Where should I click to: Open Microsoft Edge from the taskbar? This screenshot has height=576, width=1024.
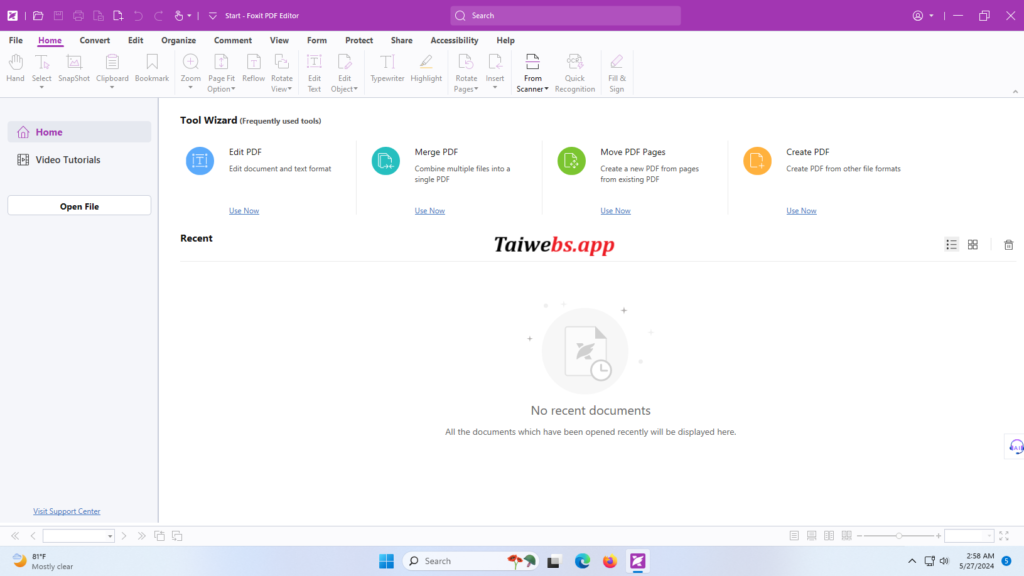coord(582,561)
